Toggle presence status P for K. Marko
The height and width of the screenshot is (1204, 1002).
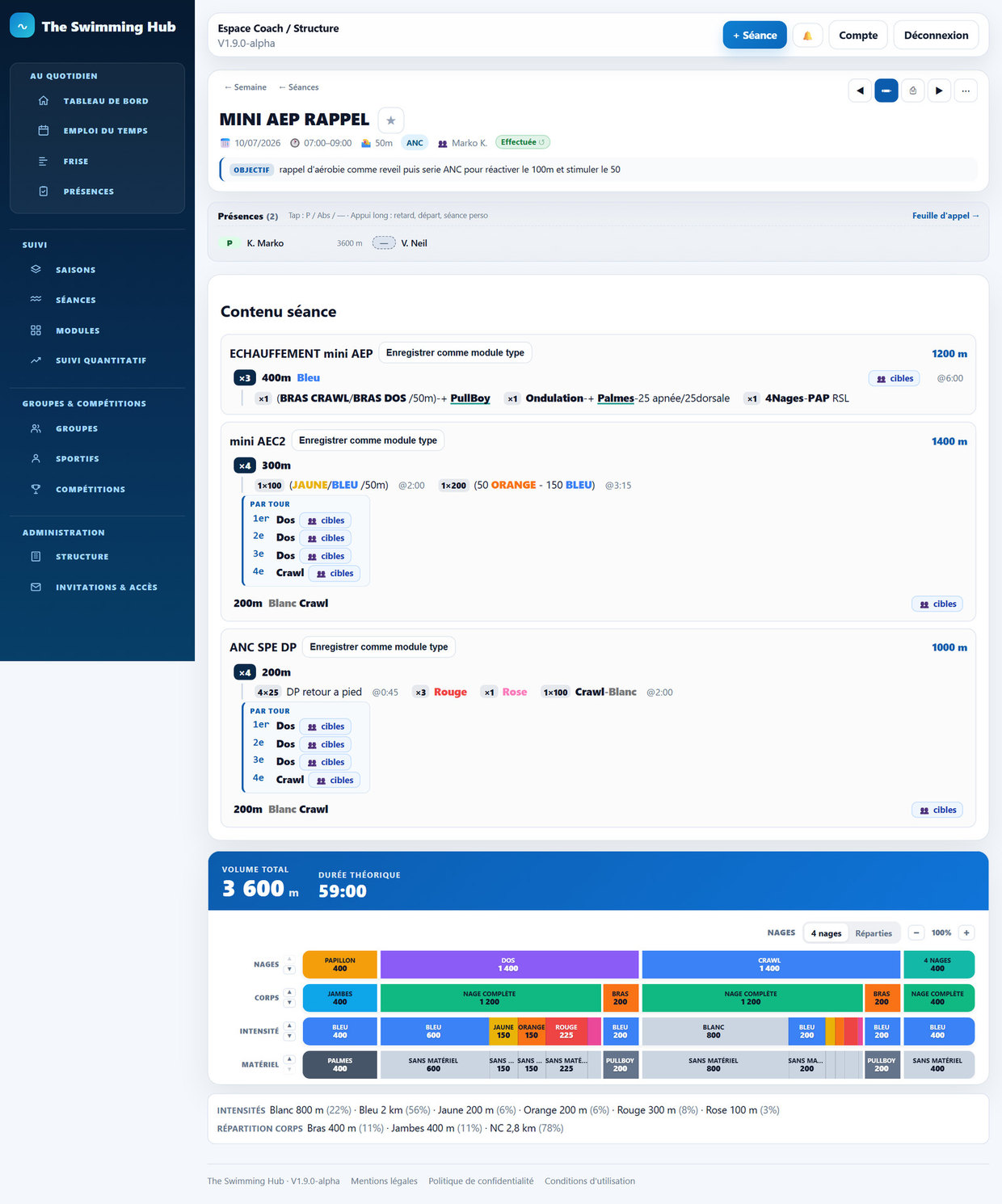pyautogui.click(x=229, y=243)
